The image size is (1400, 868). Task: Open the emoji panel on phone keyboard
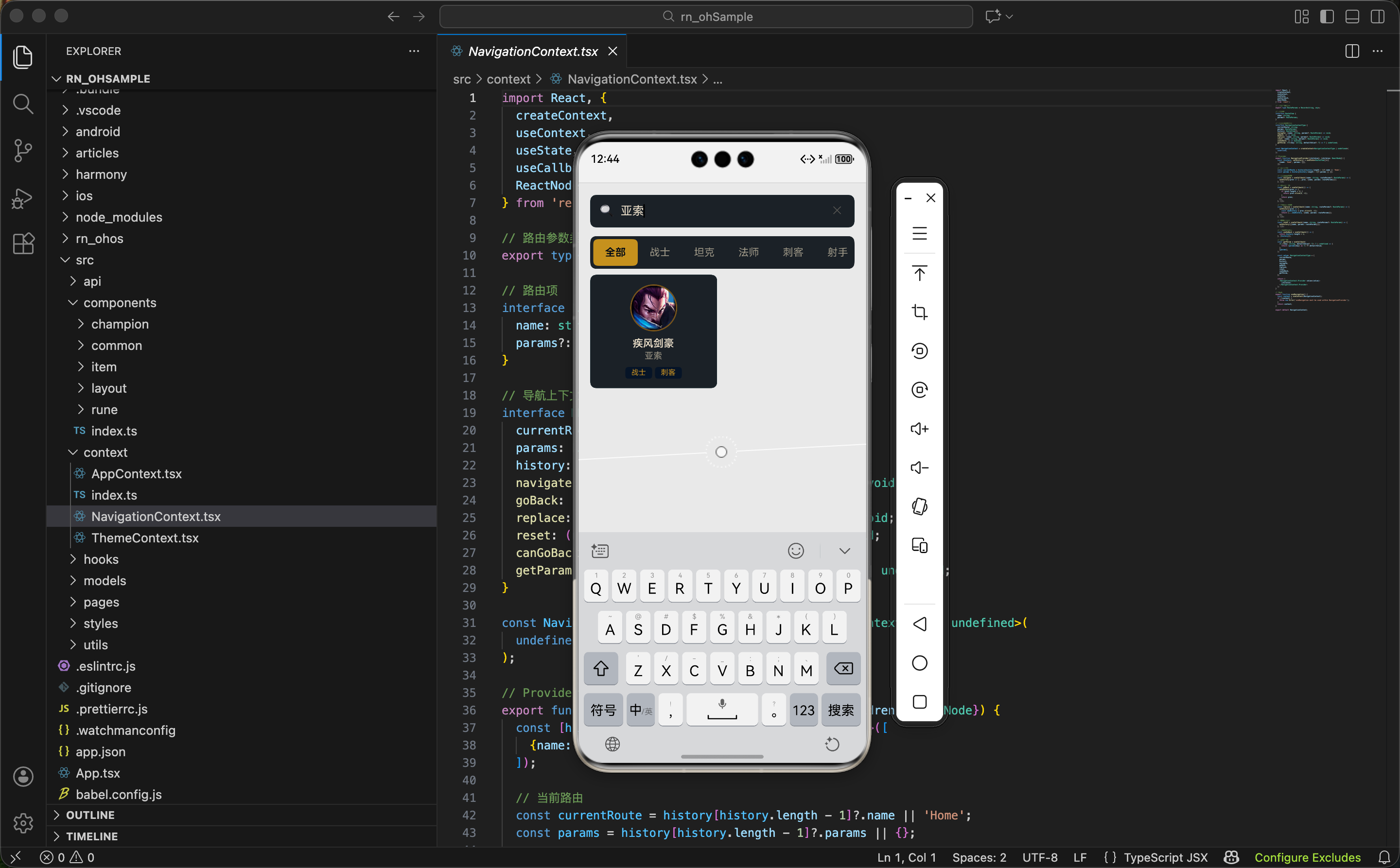[795, 551]
